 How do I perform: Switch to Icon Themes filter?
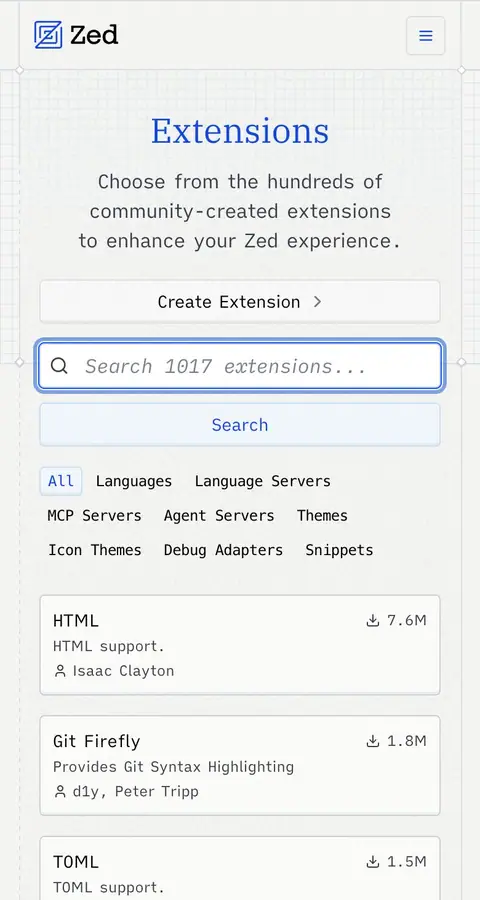(95, 550)
